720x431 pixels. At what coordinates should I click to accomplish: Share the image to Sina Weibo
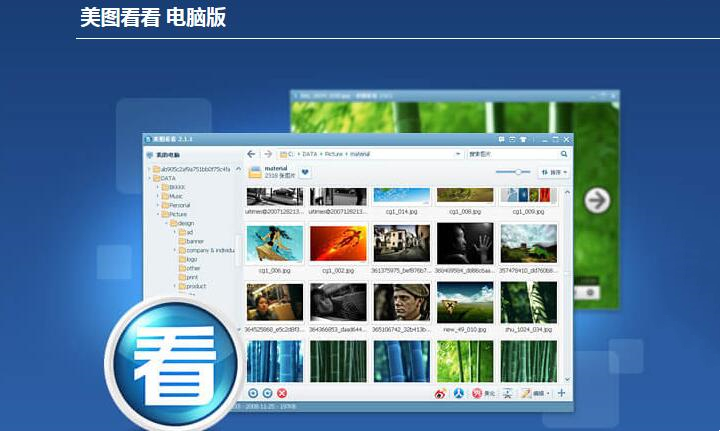point(439,393)
